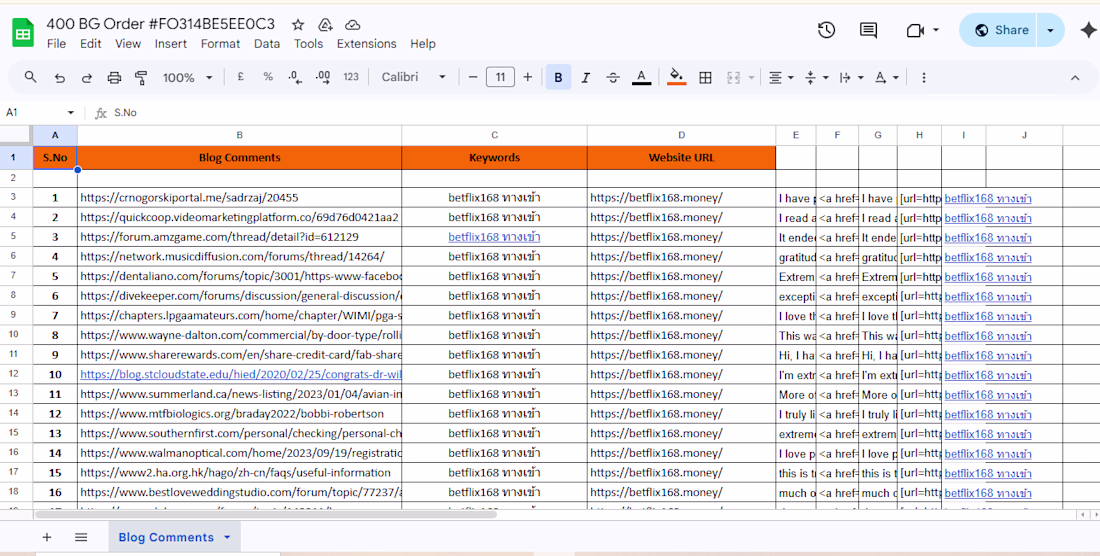Open the Tools menu

(308, 43)
